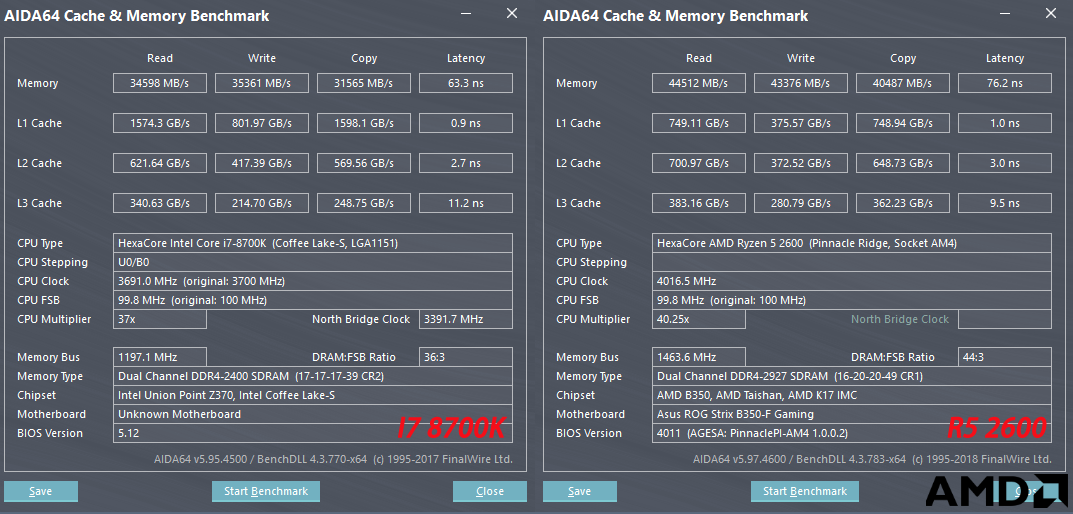This screenshot has width=1073, height=514.
Task: Click the L1 copy value 1598.1 GB/s
Action: point(363,123)
